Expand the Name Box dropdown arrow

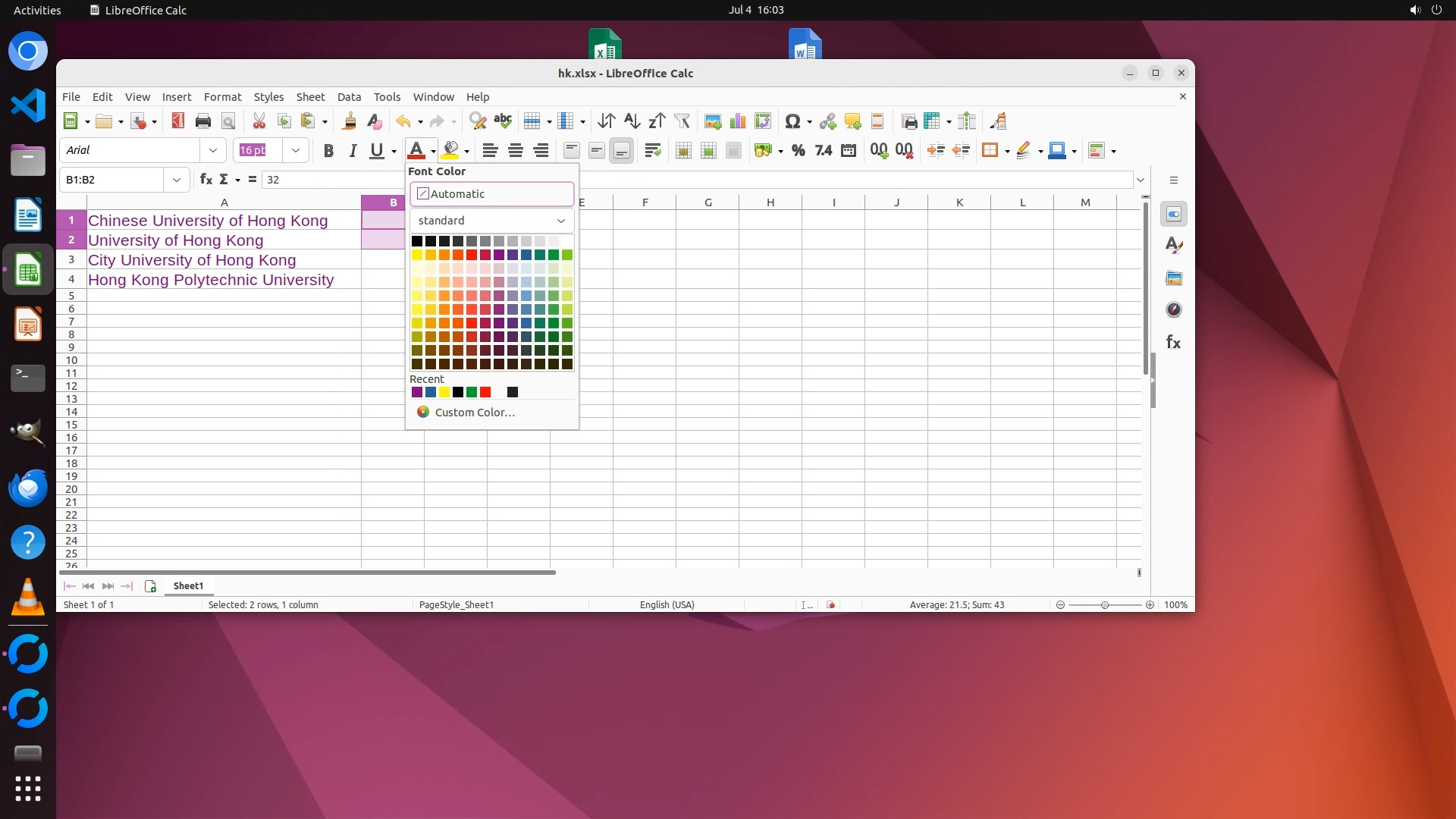(x=176, y=180)
